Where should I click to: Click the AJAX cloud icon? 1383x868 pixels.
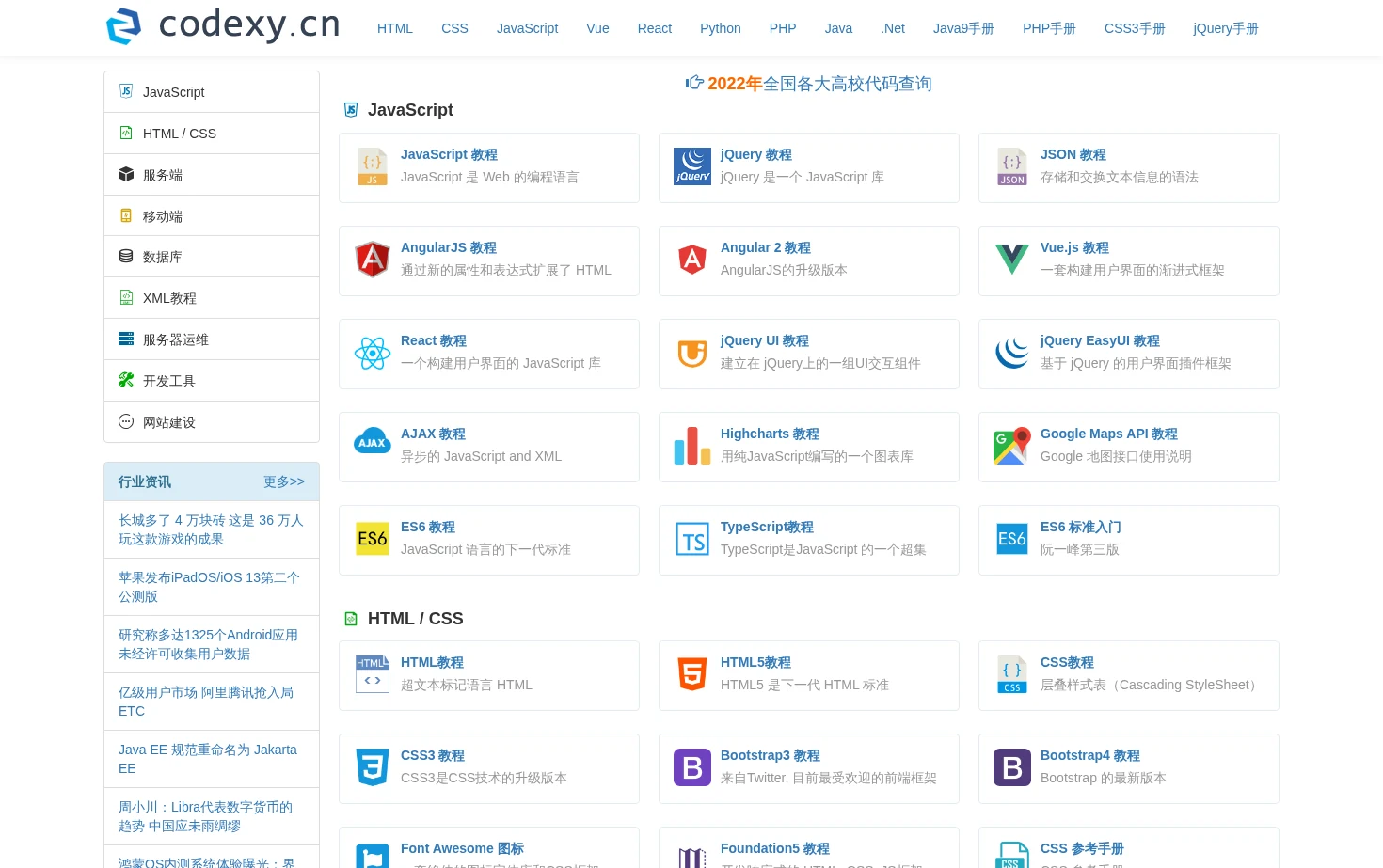(x=373, y=441)
